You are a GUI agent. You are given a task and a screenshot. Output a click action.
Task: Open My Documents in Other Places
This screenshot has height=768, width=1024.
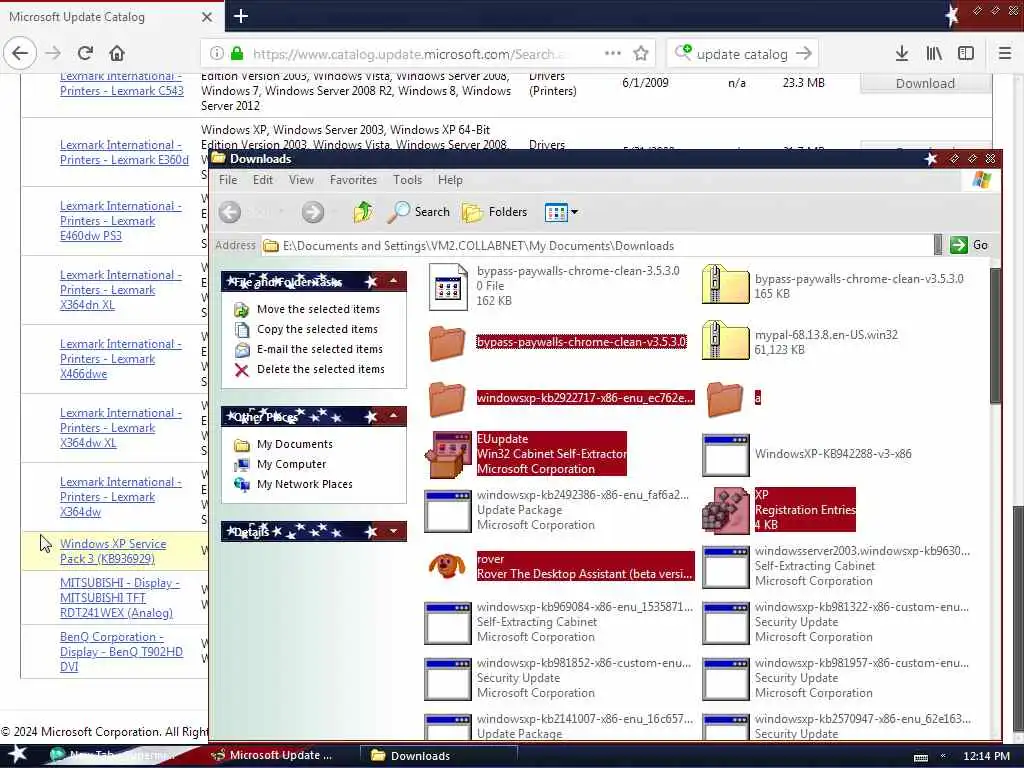pyautogui.click(x=295, y=444)
